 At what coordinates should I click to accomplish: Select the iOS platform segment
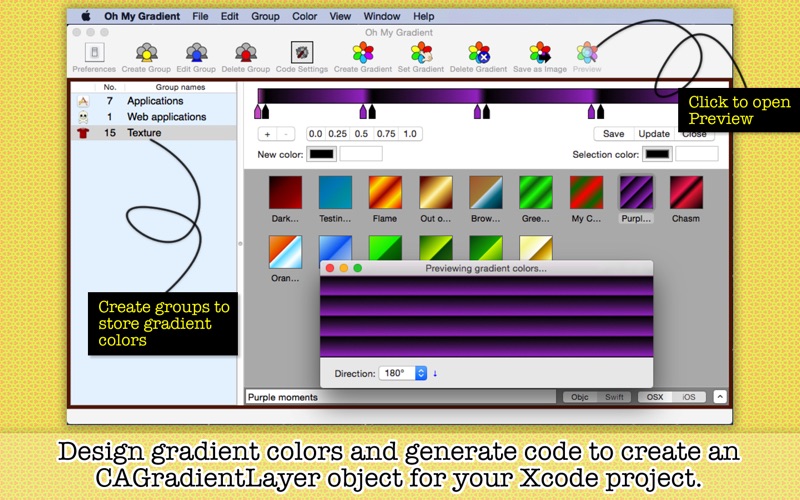pos(689,397)
